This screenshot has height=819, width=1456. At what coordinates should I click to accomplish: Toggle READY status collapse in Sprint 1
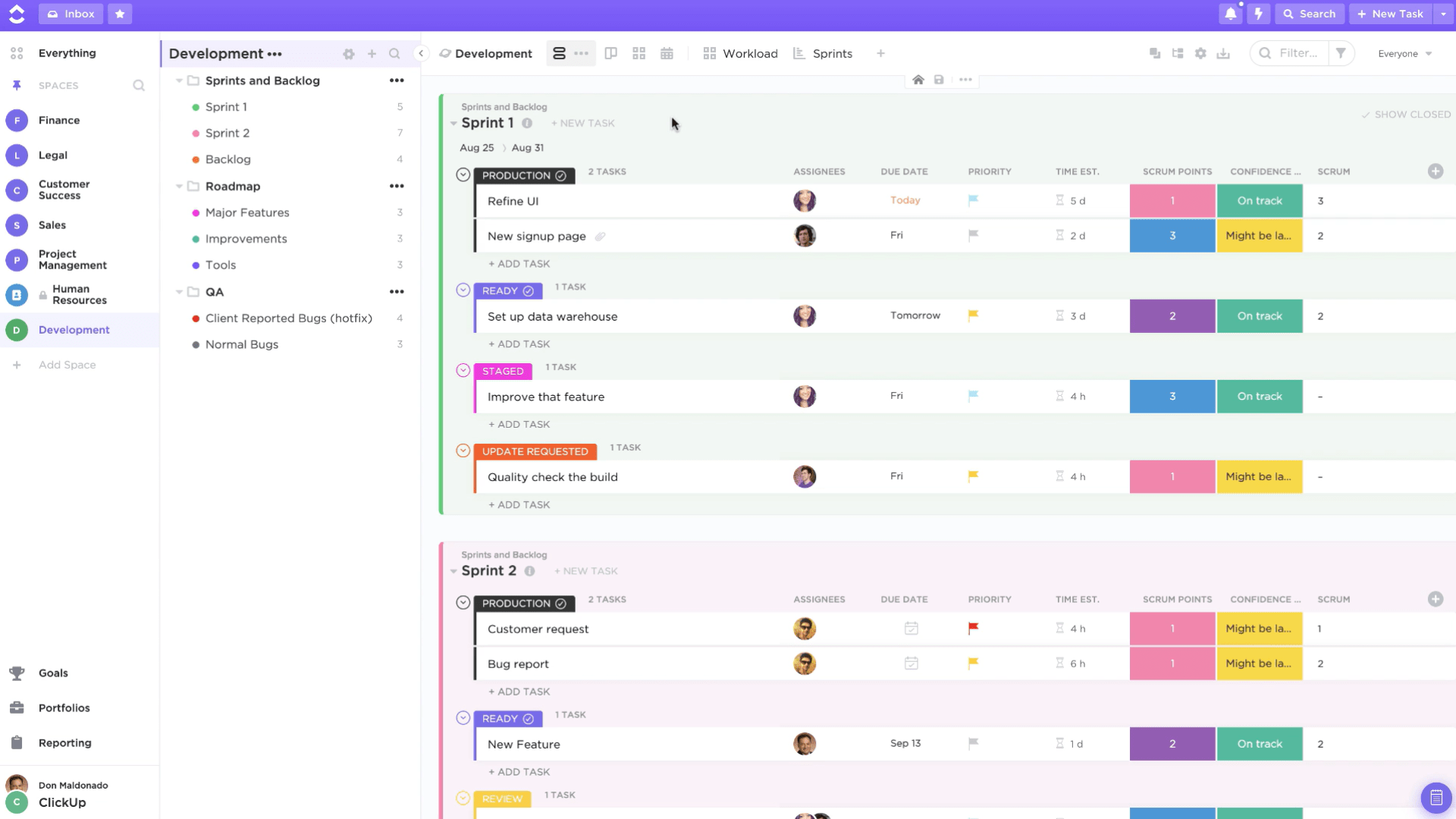tap(463, 290)
